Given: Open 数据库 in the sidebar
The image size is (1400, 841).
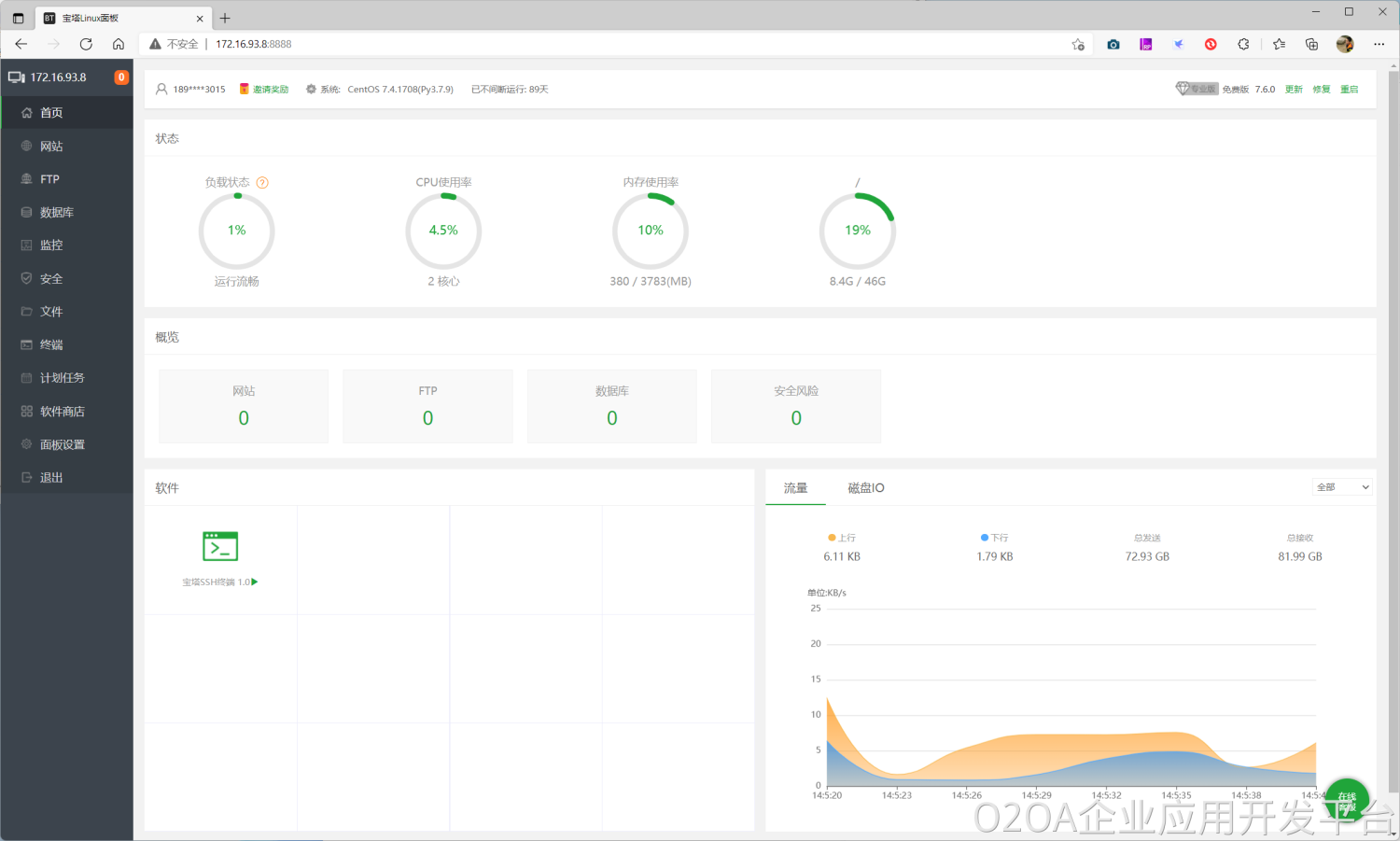Looking at the screenshot, I should [56, 213].
